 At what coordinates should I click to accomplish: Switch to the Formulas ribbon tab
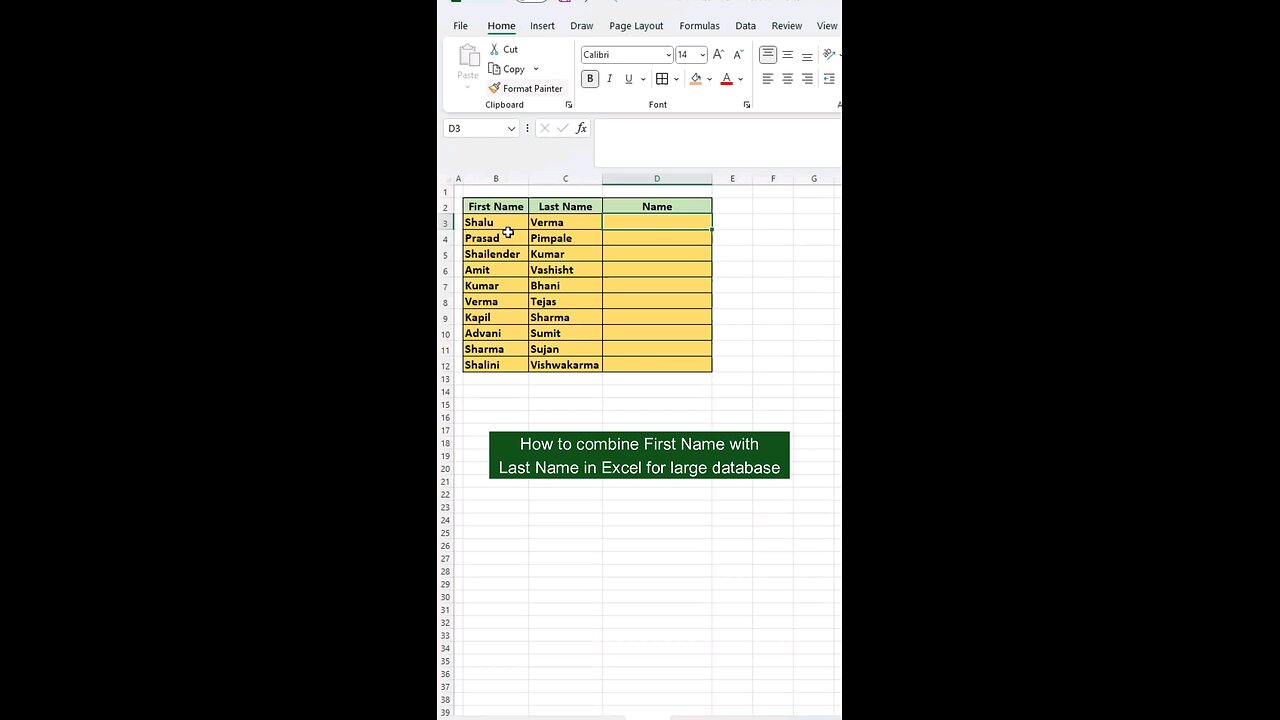(699, 26)
